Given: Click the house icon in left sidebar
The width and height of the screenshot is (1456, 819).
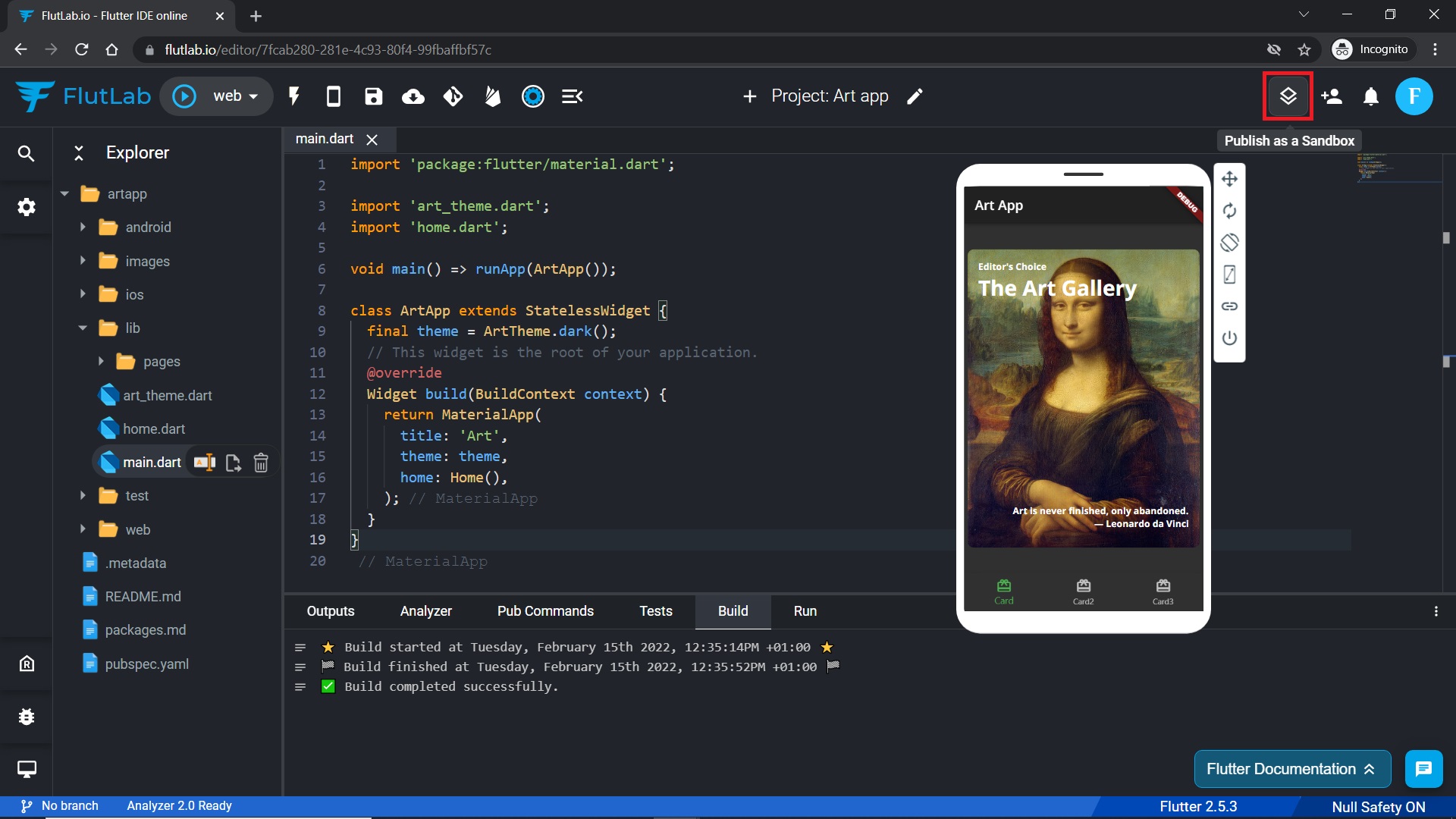Looking at the screenshot, I should coord(27,664).
